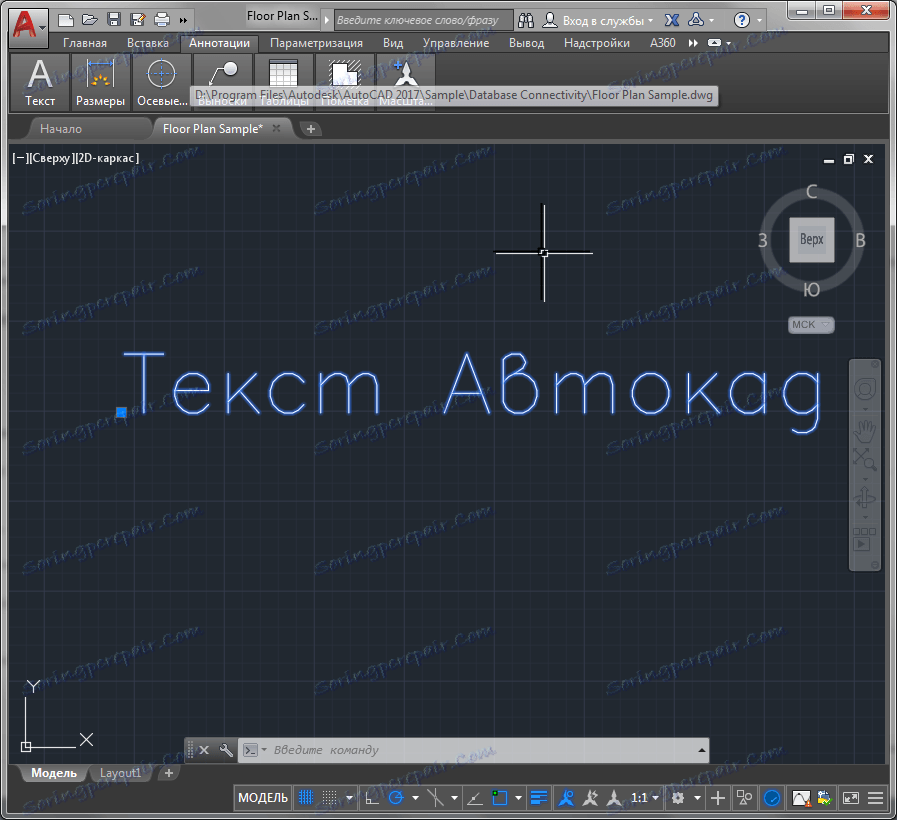Open the ShowMotion tool

click(864, 539)
